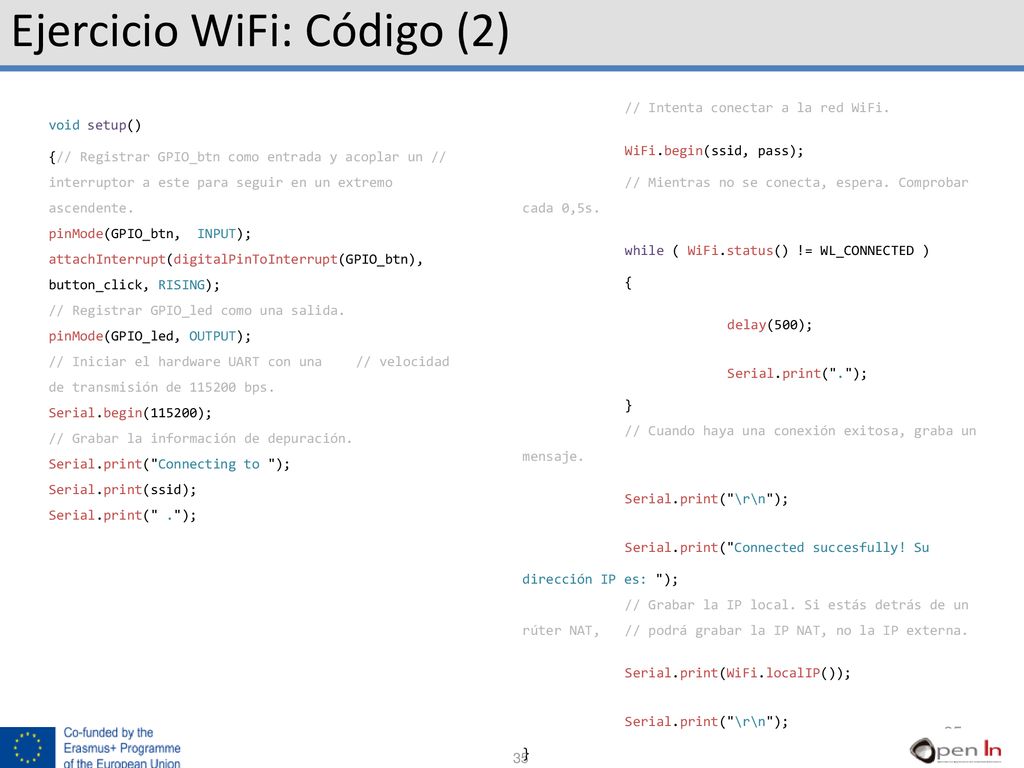Click the "cada 0,5s." comment text
The image size is (1024, 768).
tap(560, 208)
